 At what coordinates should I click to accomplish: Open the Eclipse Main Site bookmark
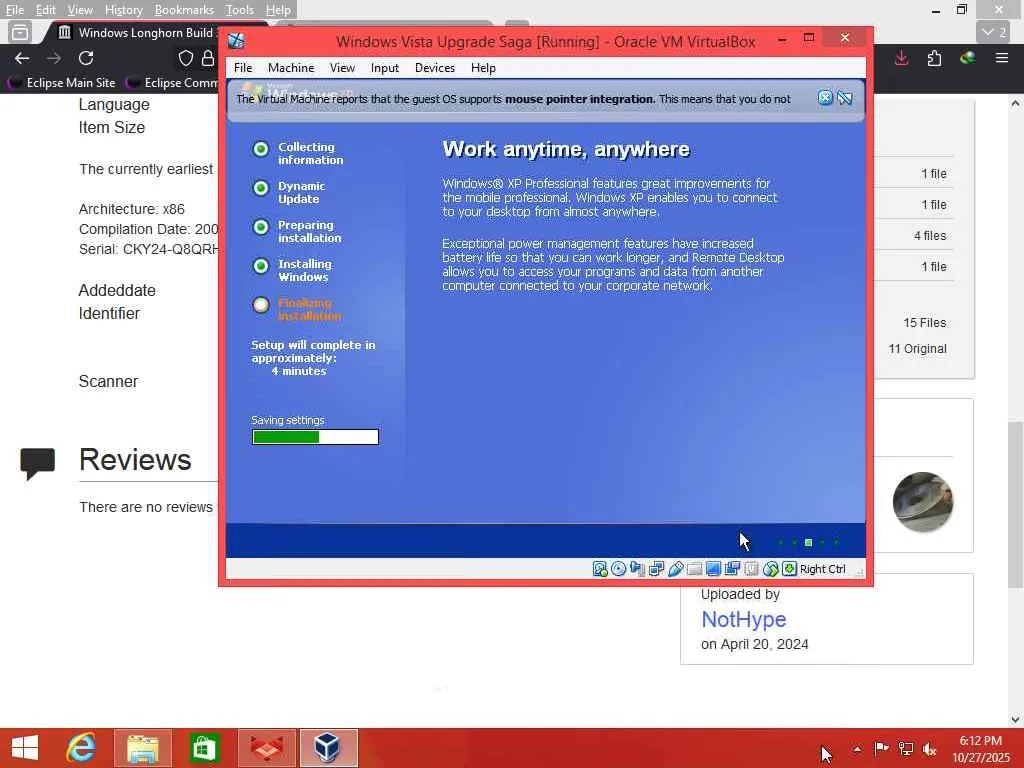point(61,82)
